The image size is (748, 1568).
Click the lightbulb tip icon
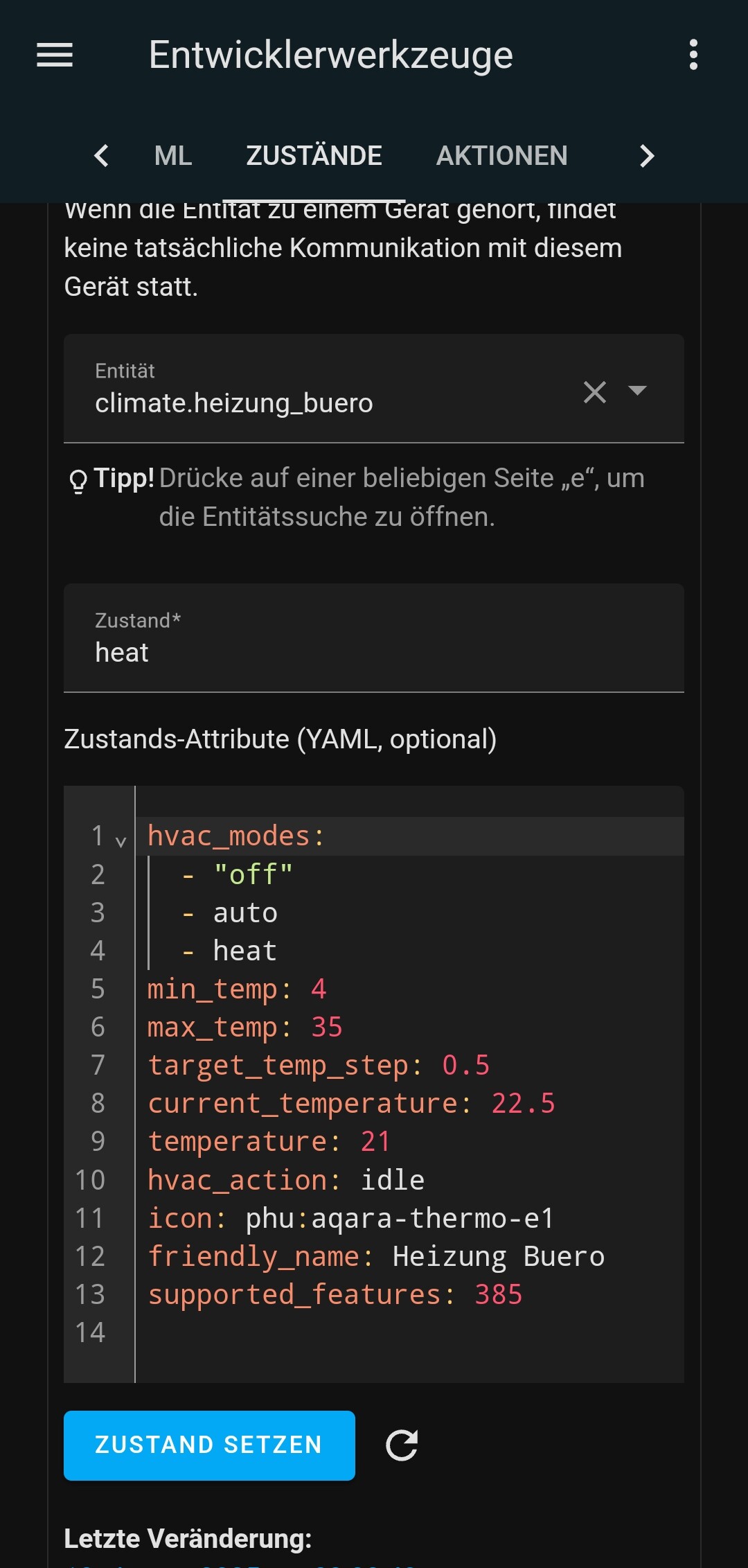[78, 480]
